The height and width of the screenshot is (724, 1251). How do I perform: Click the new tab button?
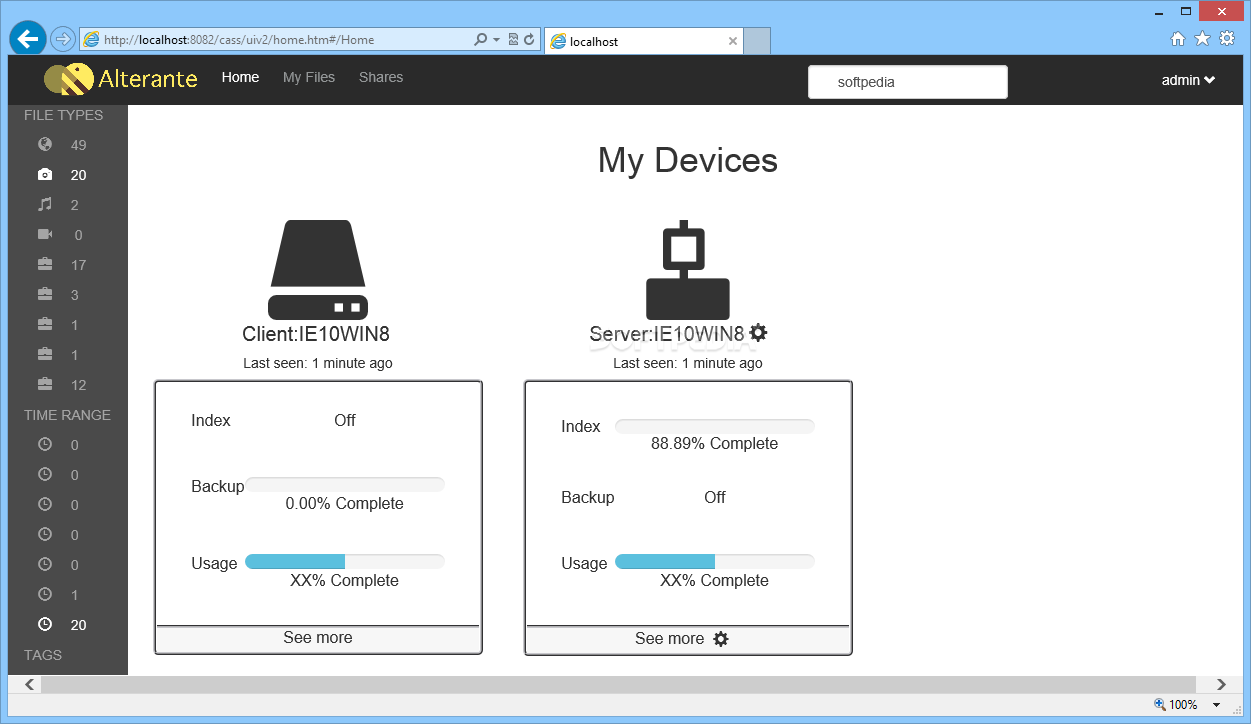point(758,41)
